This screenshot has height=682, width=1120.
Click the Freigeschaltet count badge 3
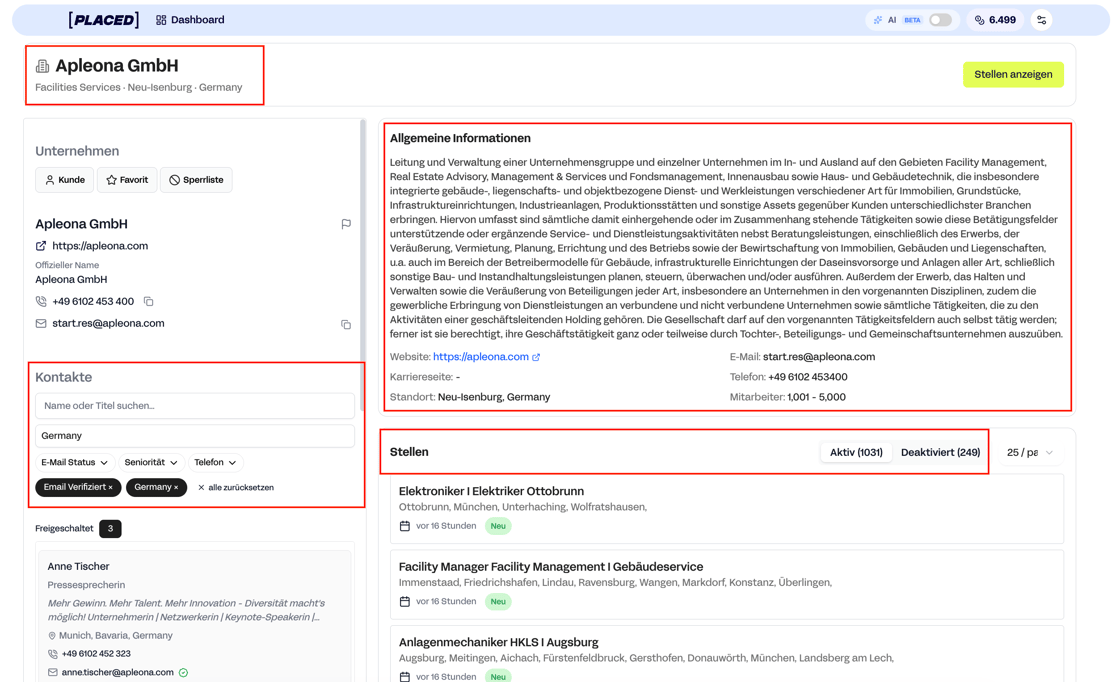pyautogui.click(x=110, y=528)
